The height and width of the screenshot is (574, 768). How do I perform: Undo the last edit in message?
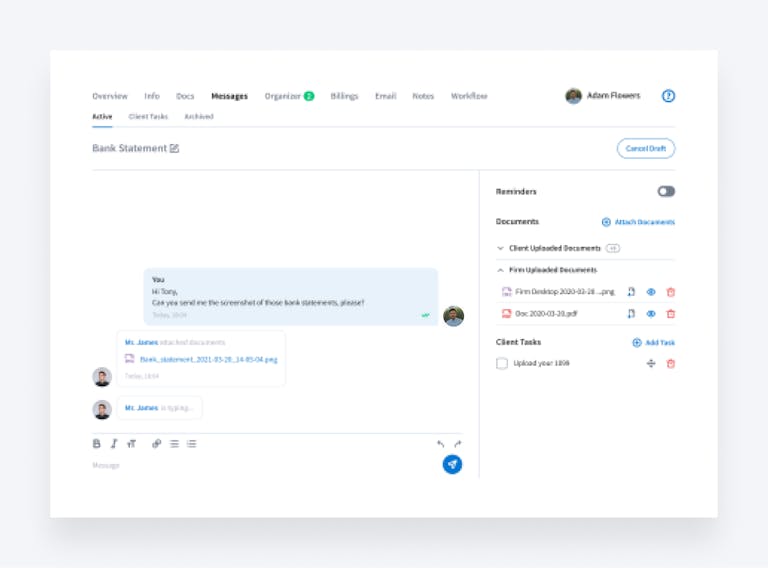tap(440, 444)
